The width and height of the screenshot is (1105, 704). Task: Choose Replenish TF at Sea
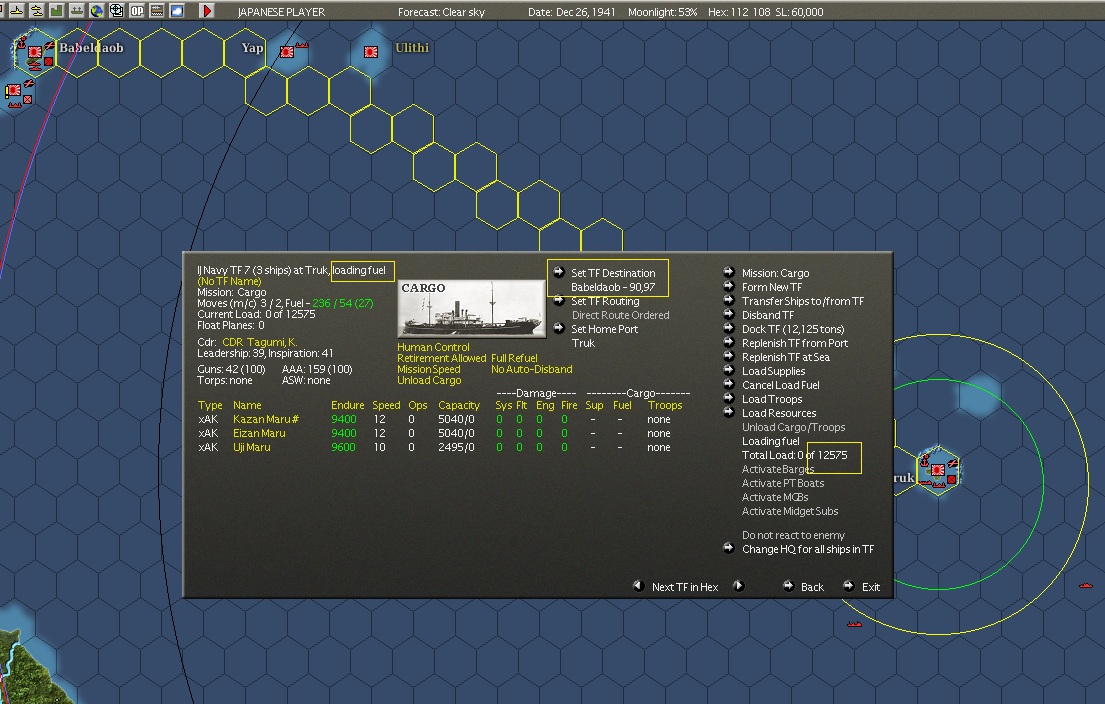[x=786, y=357]
